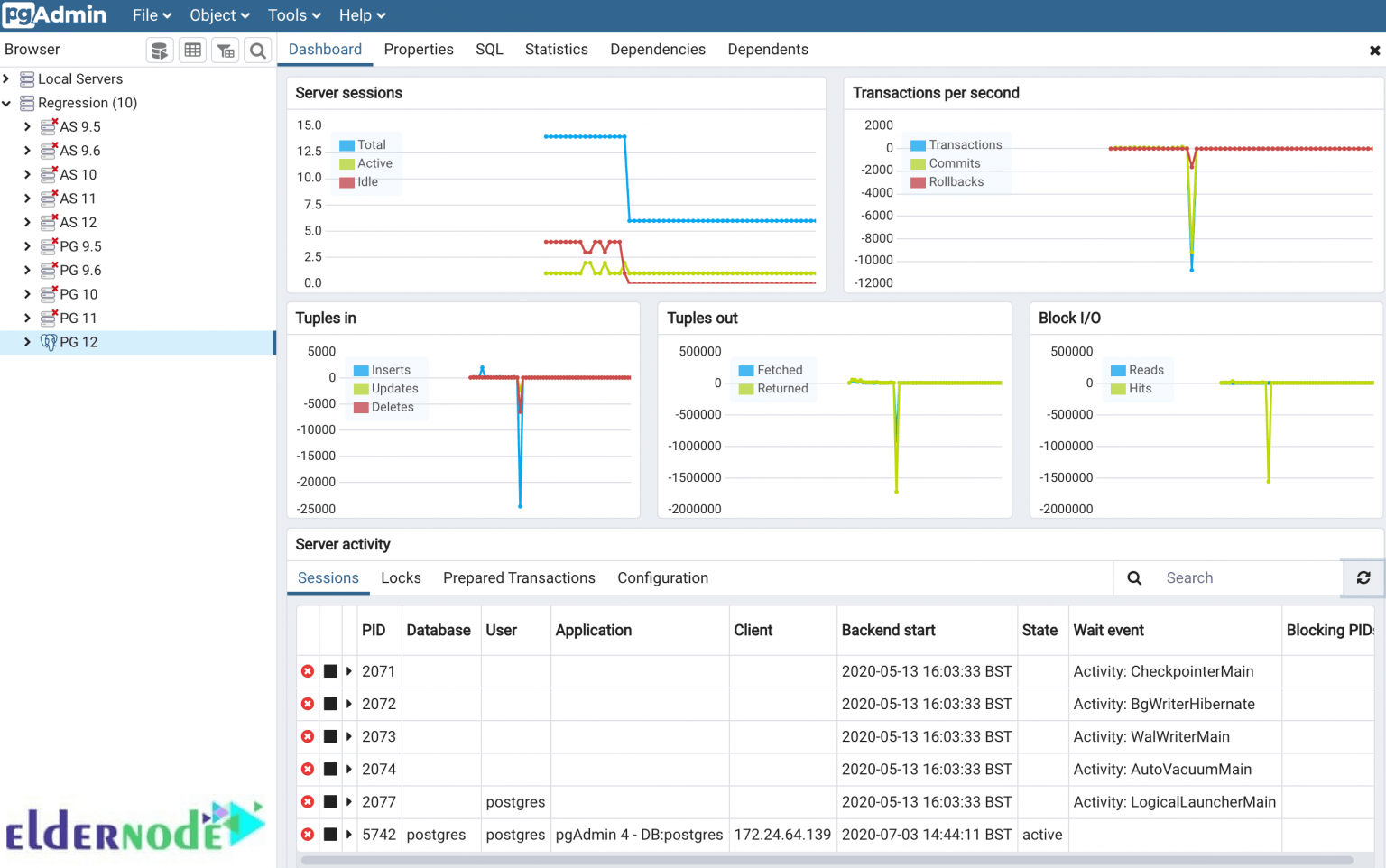Close the dashboard panel with X
Image resolution: width=1386 pixels, height=868 pixels.
[1374, 51]
